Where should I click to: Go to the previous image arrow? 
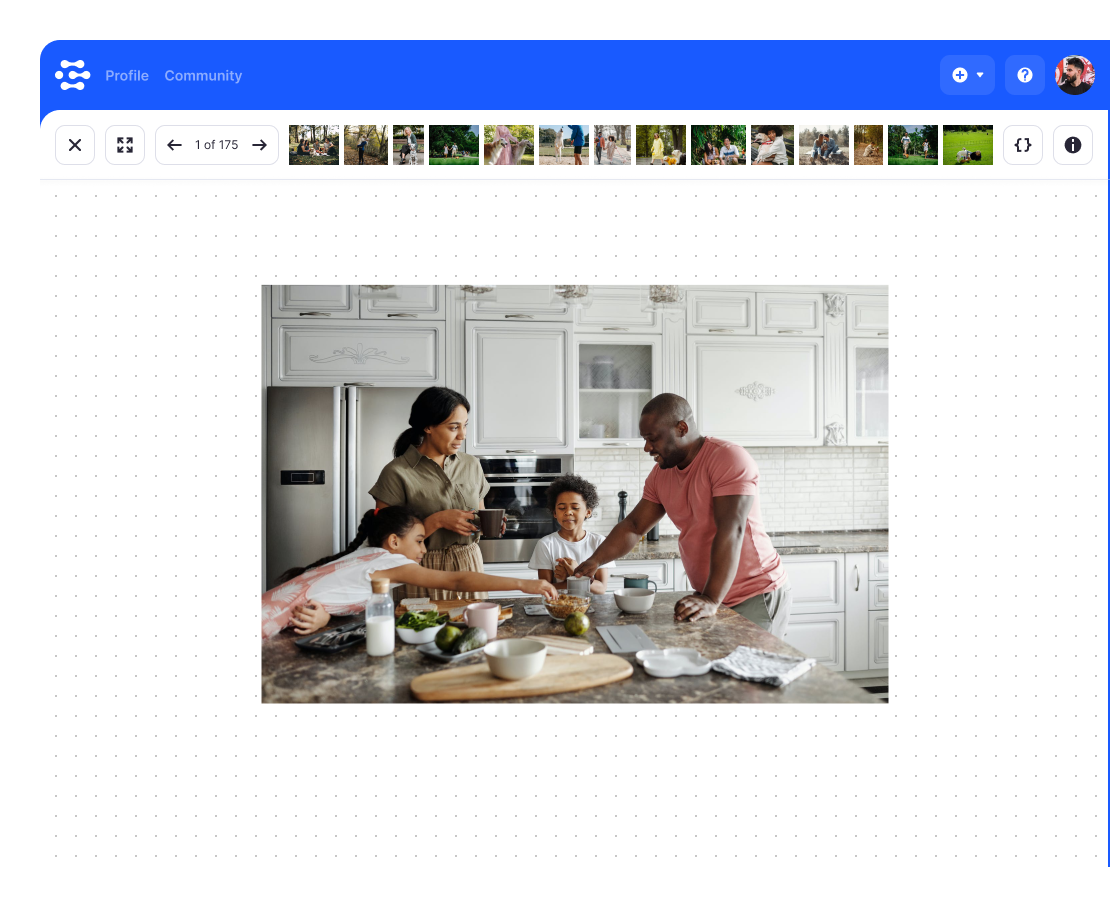tap(174, 145)
